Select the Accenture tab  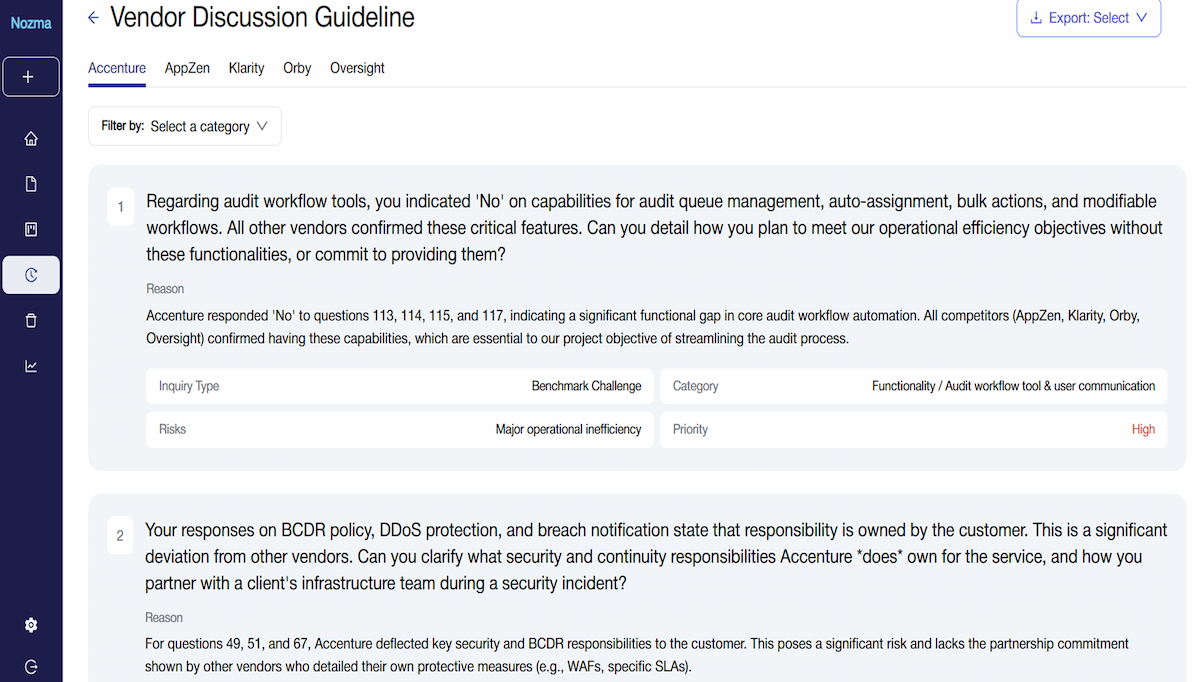(x=117, y=68)
